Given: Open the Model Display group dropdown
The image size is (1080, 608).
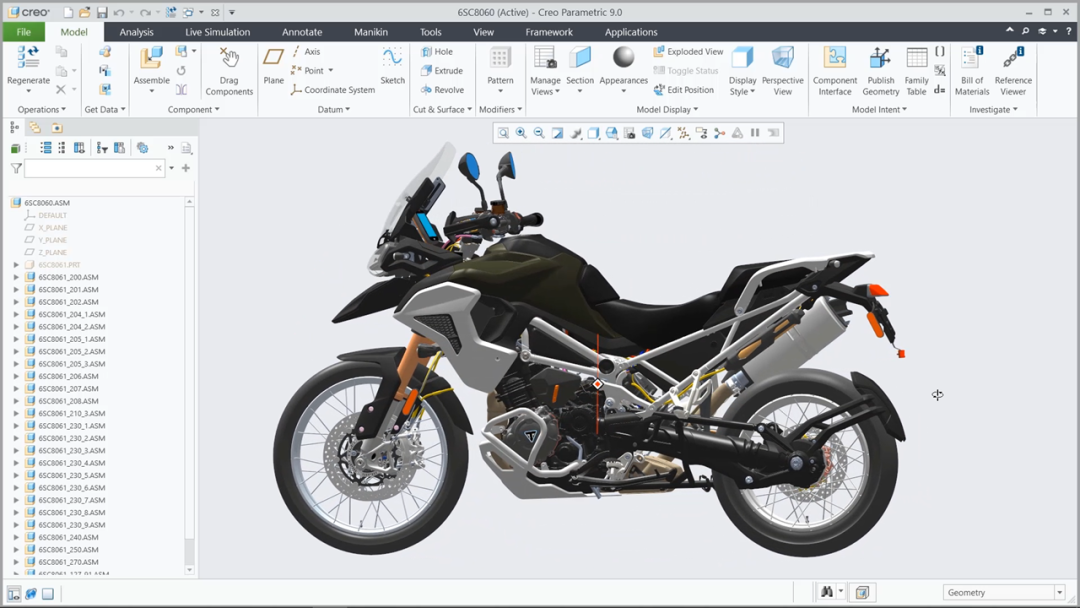Looking at the screenshot, I should tap(667, 109).
